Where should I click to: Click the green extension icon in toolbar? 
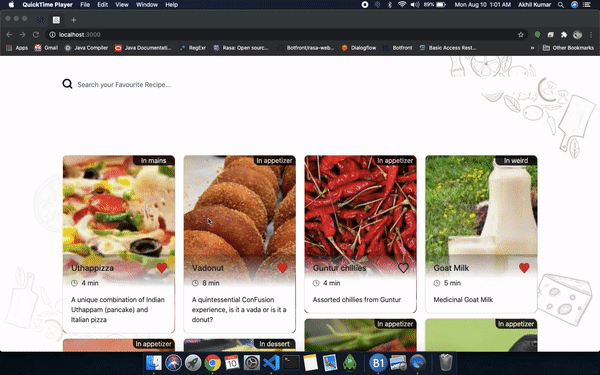pos(537,34)
